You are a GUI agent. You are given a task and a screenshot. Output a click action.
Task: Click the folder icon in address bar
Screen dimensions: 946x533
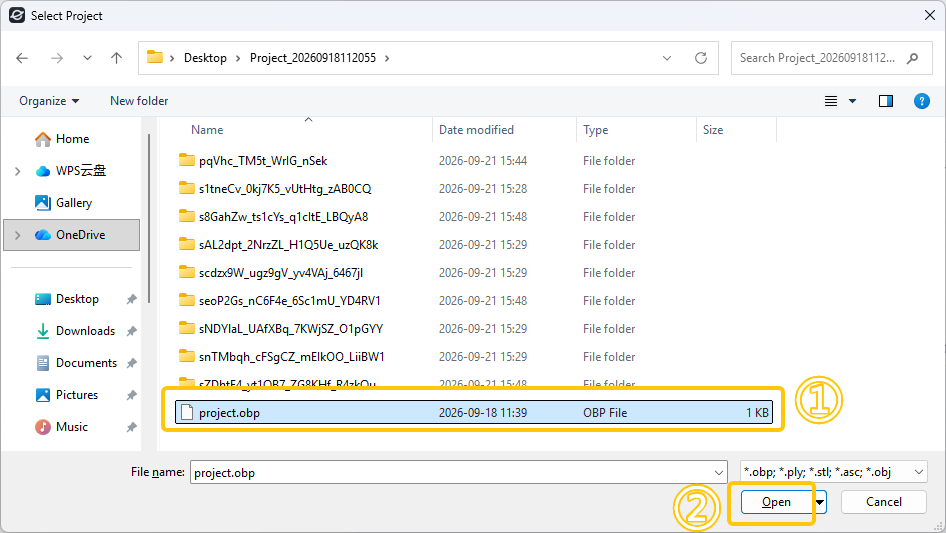pos(155,57)
